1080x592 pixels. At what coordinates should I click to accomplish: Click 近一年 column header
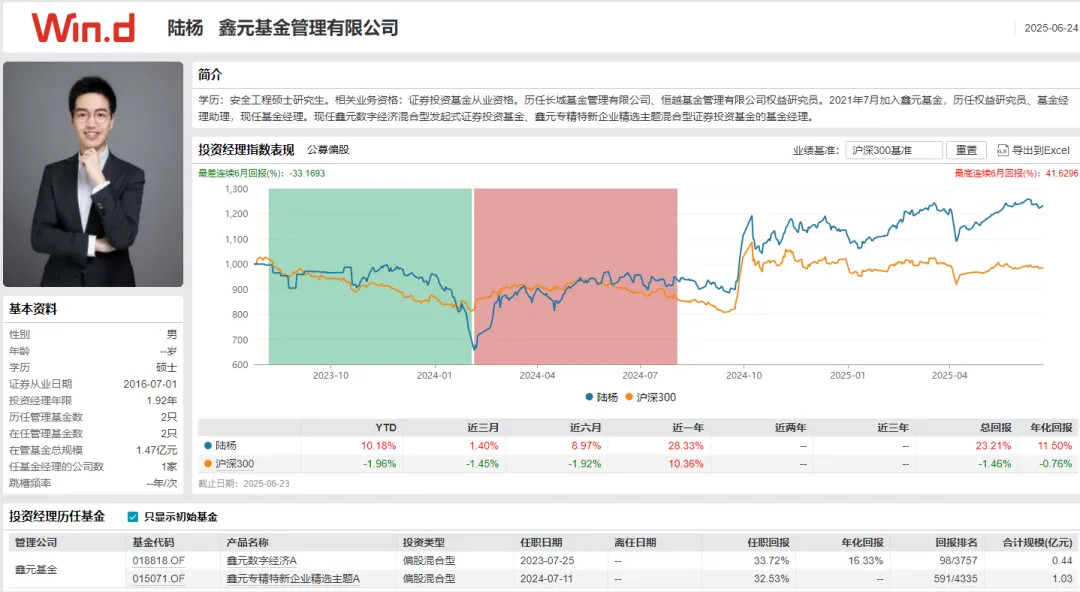[688, 427]
